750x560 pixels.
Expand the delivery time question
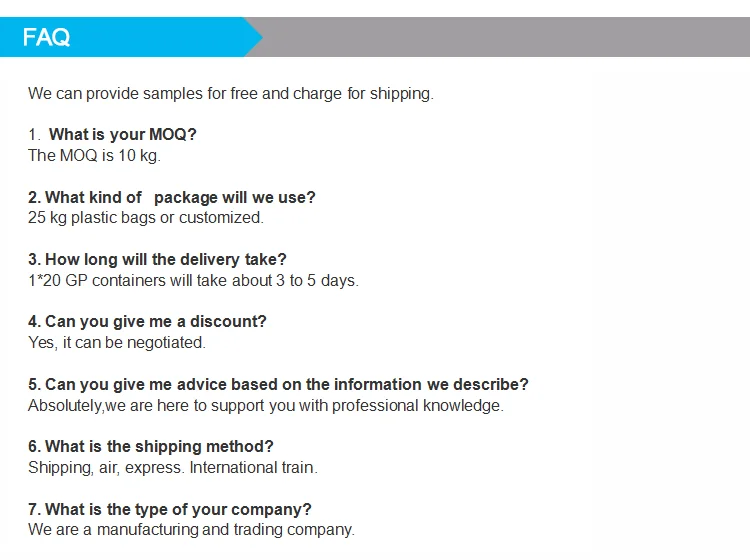click(x=157, y=259)
